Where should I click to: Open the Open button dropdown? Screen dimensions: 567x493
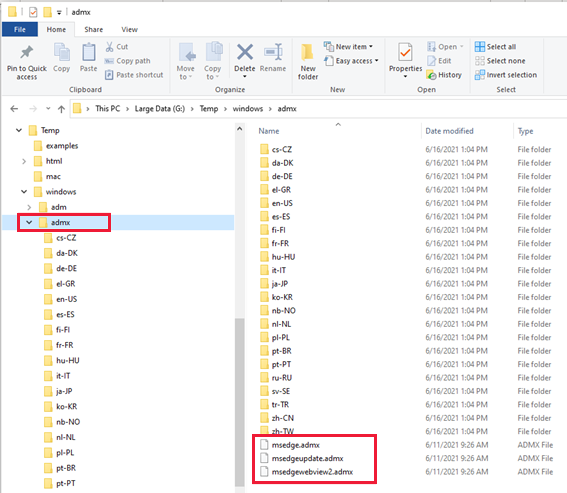(462, 47)
